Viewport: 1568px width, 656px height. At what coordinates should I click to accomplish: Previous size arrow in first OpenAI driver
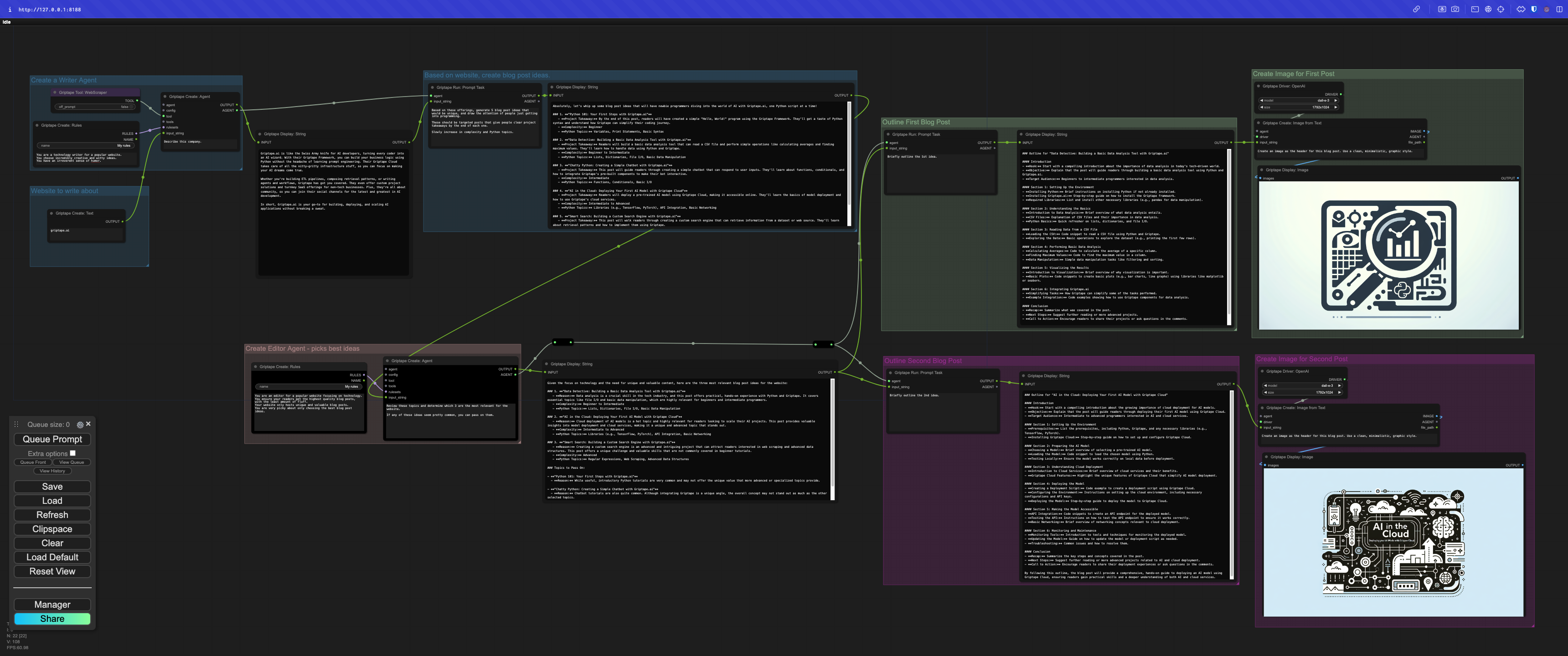coord(1262,107)
